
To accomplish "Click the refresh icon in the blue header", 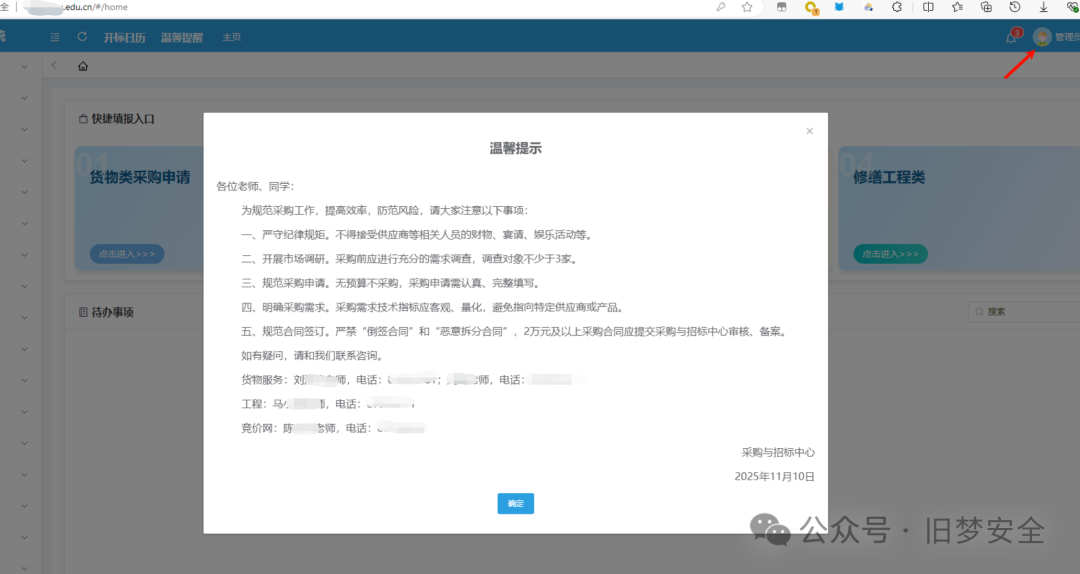I will point(82,37).
